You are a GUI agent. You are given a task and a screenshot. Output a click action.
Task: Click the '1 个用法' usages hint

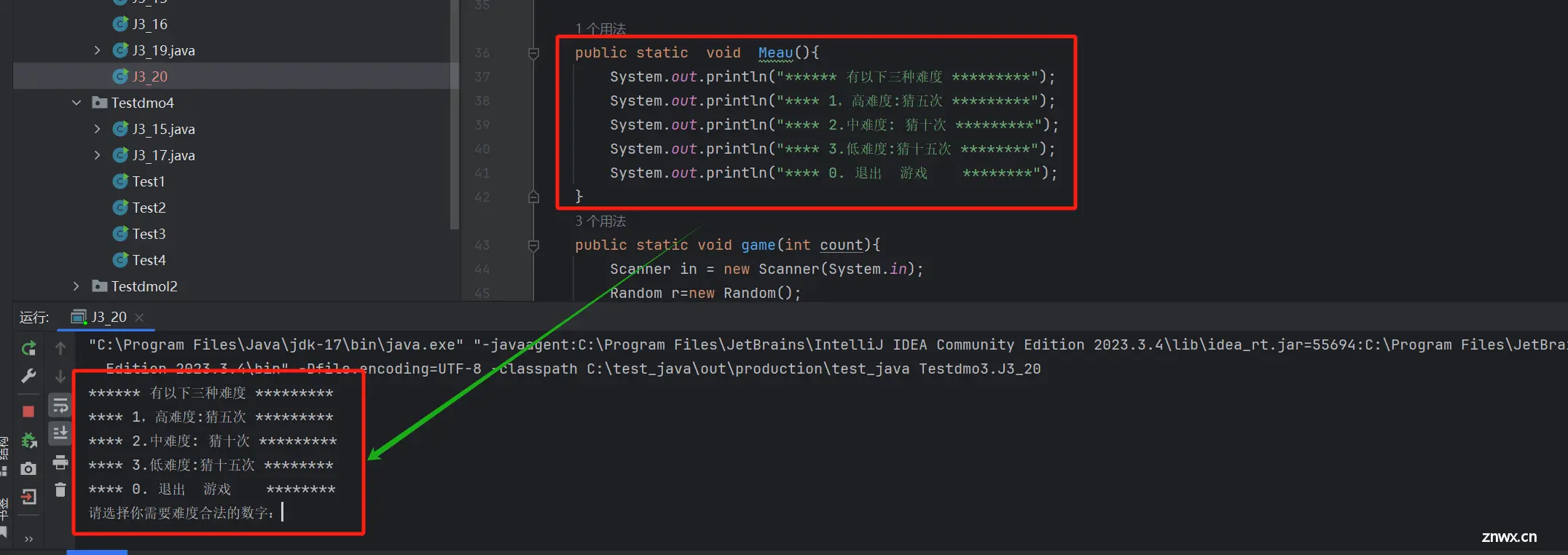[x=600, y=28]
